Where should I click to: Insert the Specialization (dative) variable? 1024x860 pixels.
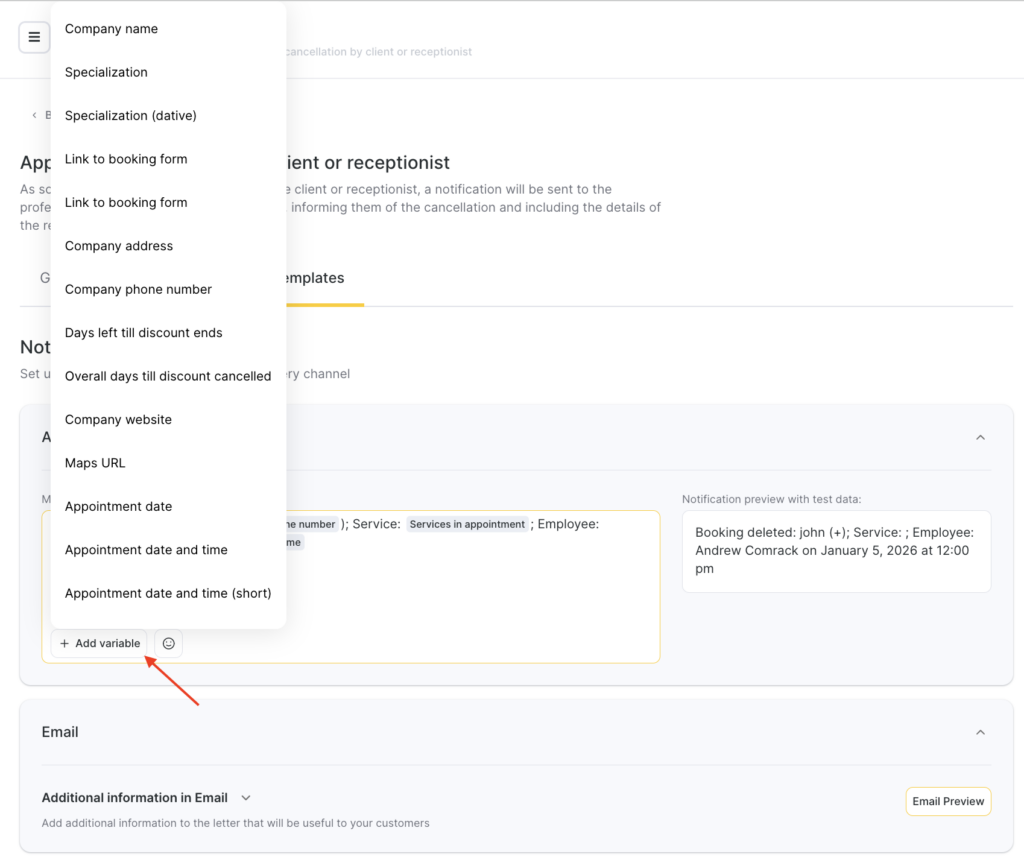coord(131,116)
